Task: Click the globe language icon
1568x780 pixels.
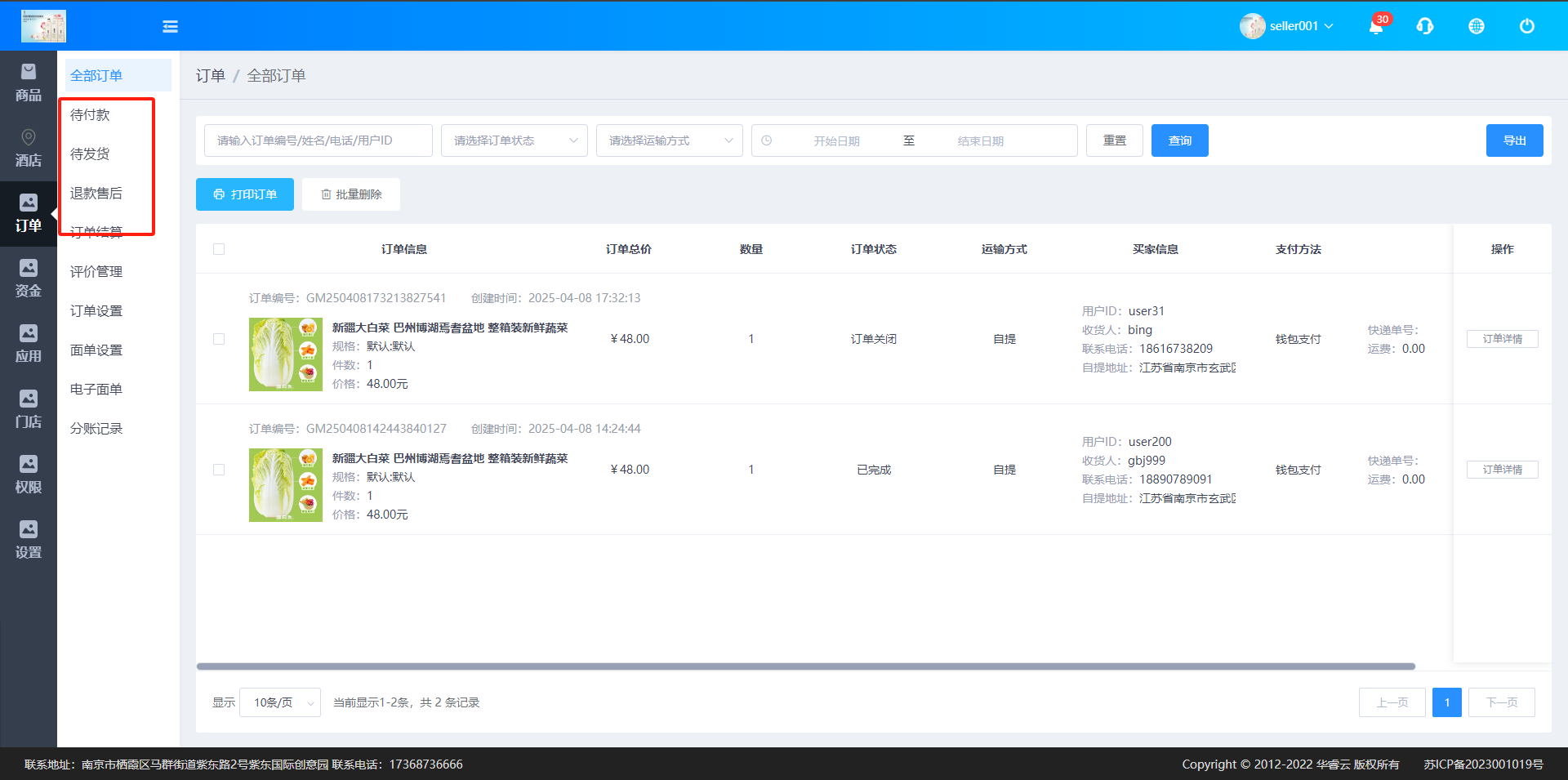Action: [1477, 26]
